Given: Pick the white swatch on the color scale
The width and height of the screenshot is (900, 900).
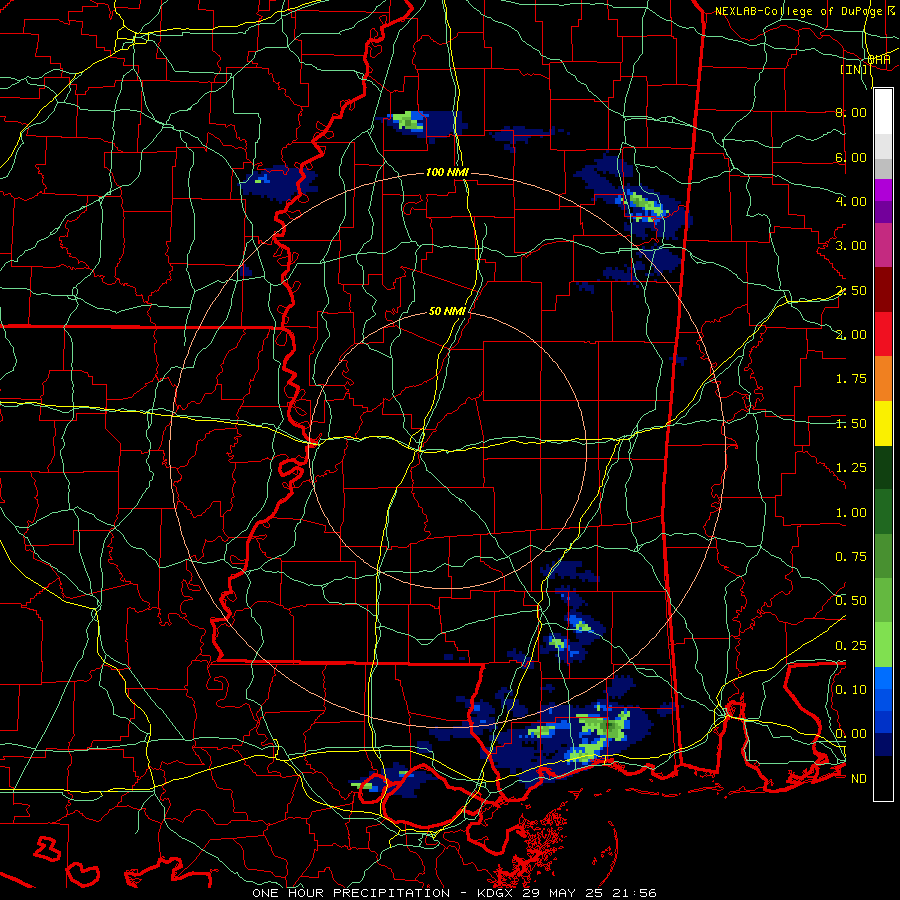Looking at the screenshot, I should (x=883, y=112).
